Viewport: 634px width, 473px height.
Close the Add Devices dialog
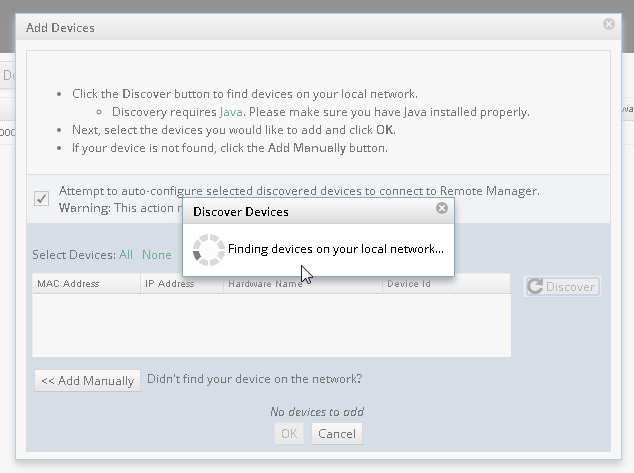coord(609,24)
